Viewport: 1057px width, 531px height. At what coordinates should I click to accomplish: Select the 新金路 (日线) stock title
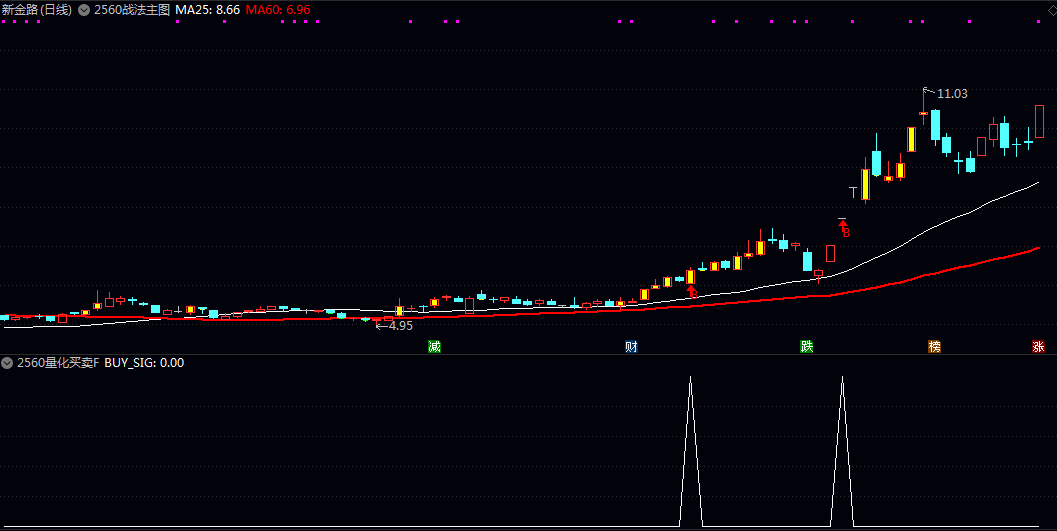point(36,10)
